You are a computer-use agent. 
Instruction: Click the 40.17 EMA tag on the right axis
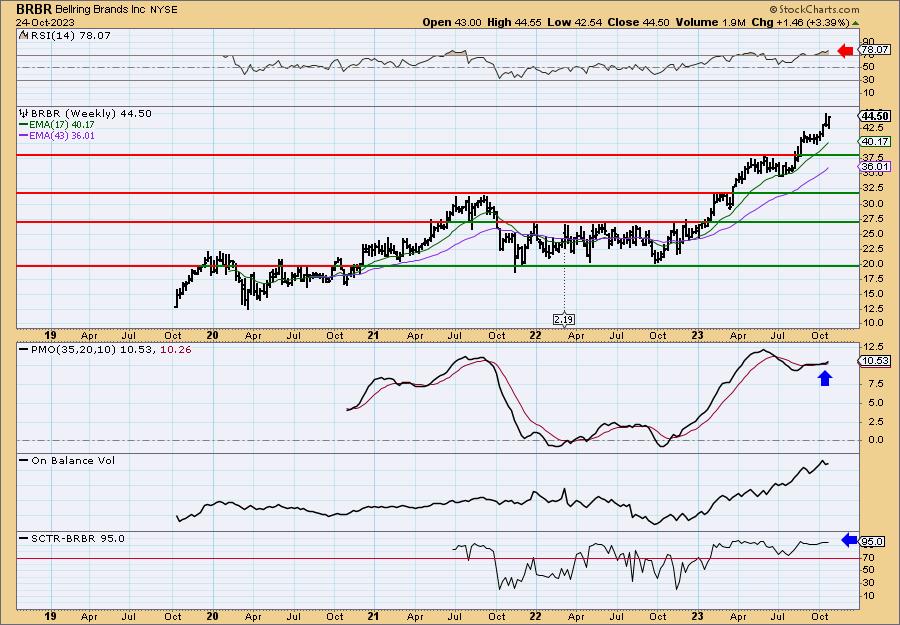tap(874, 141)
